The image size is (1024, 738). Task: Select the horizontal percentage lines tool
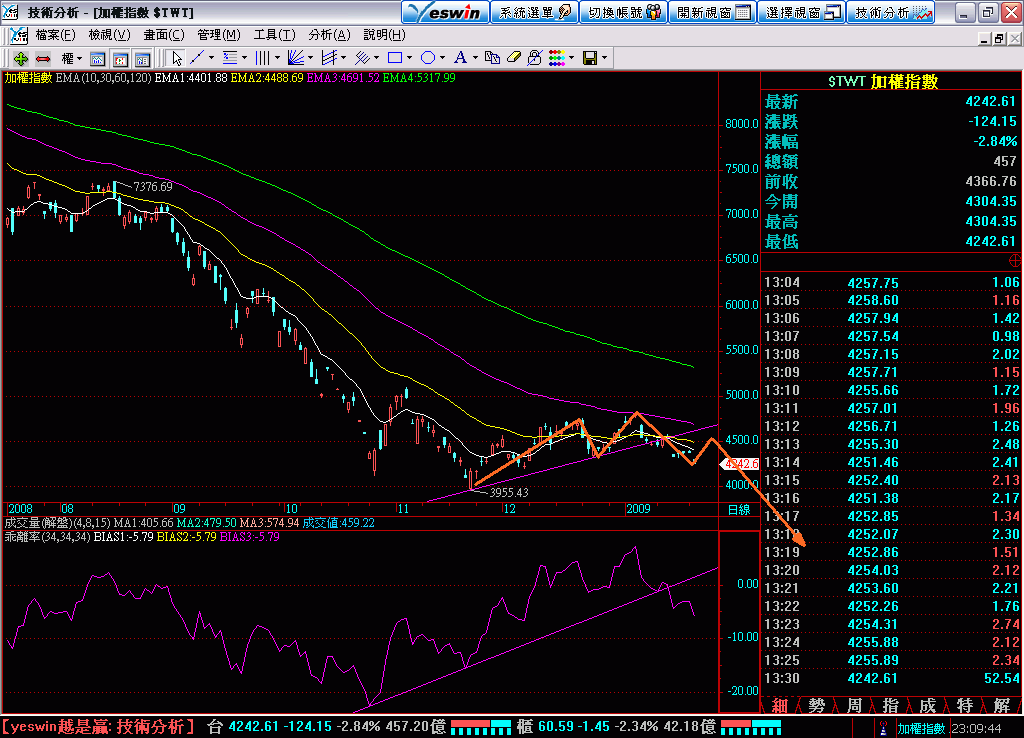click(x=230, y=58)
